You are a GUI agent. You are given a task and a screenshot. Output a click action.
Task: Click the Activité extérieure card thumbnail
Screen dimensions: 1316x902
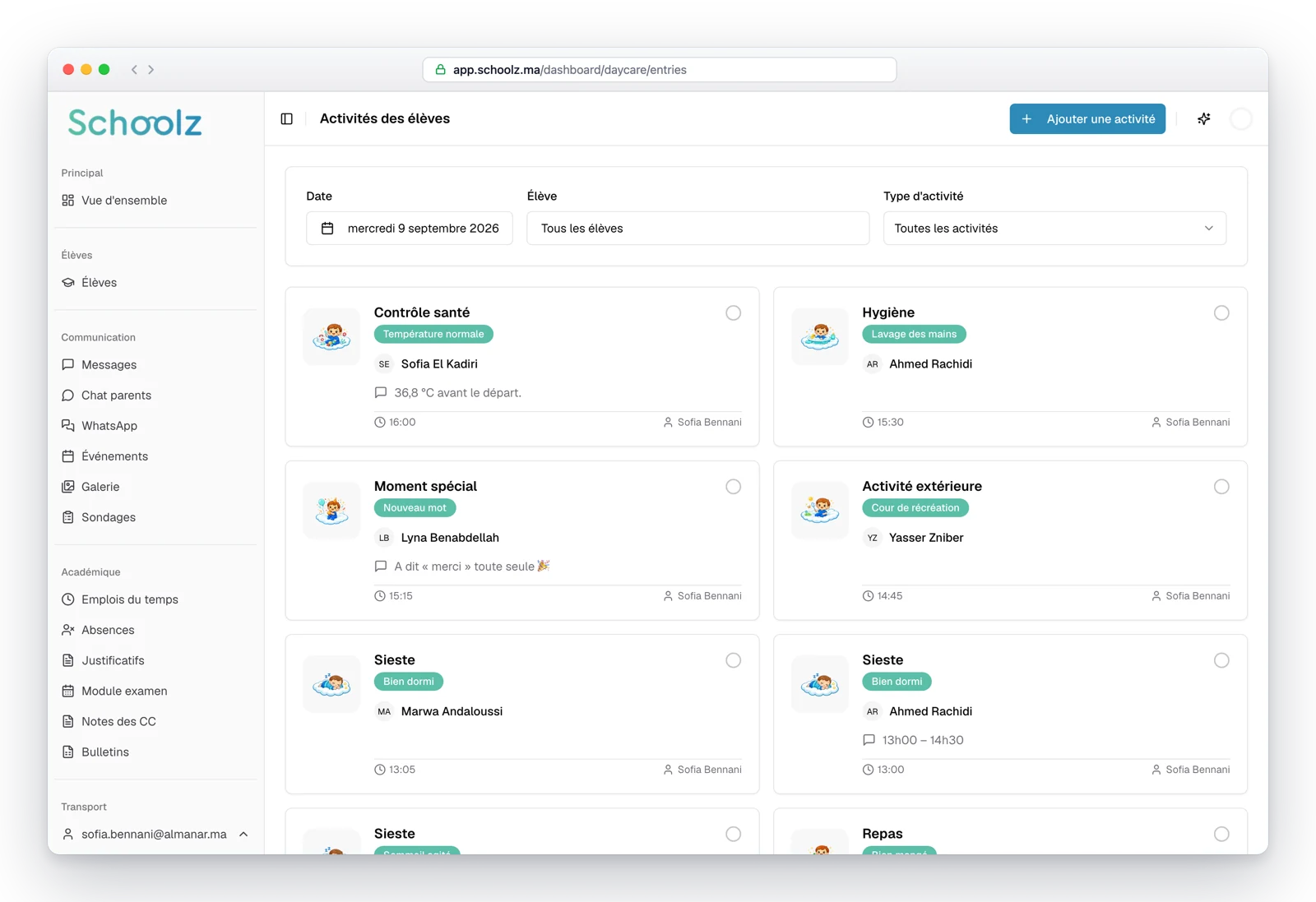point(820,511)
